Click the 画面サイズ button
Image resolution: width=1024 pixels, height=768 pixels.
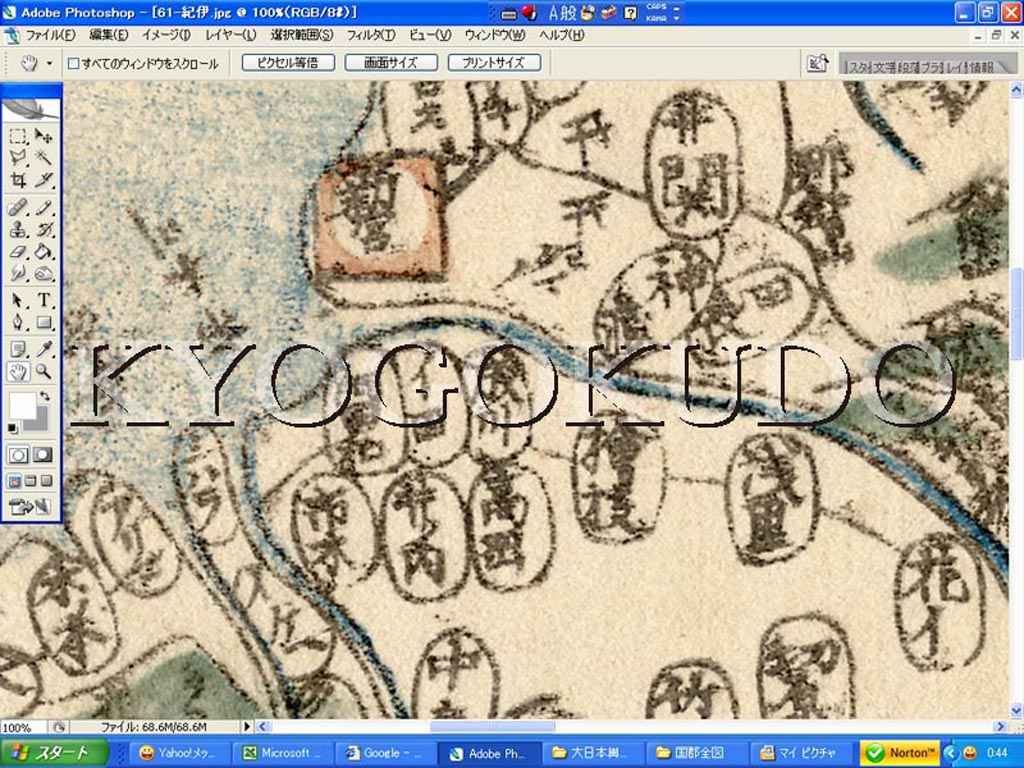pos(391,63)
